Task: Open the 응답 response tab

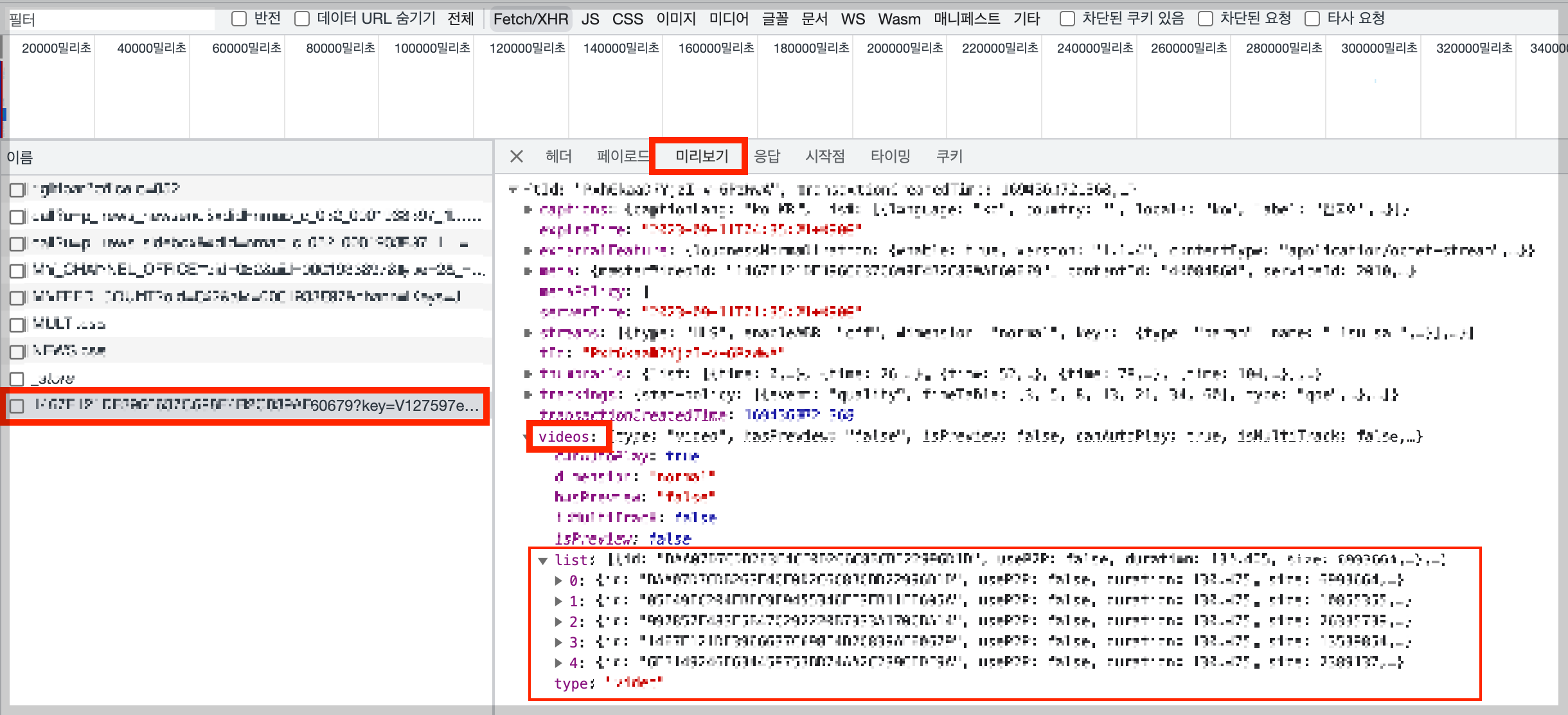Action: [x=766, y=156]
